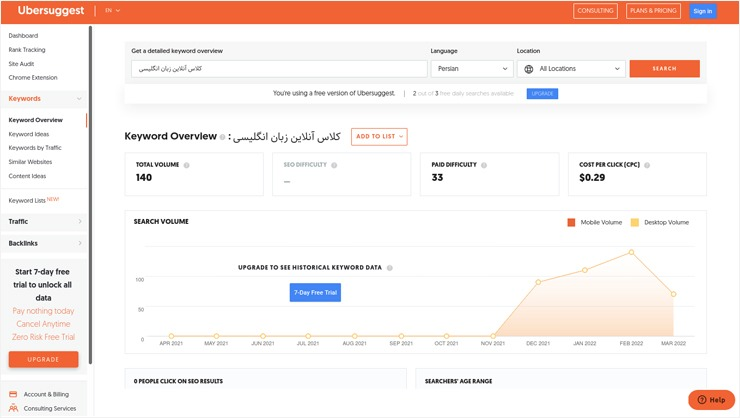Click the CPC value $0.29
740x418 pixels.
[592, 177]
